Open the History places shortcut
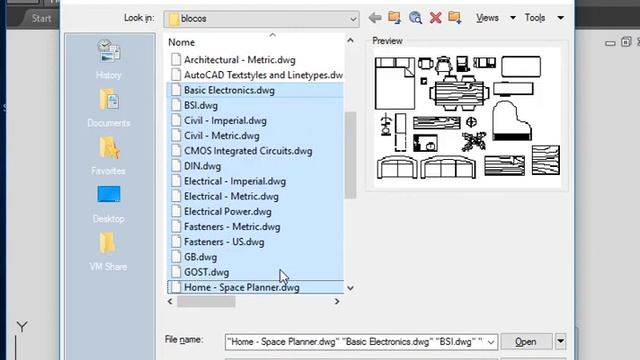Screen dimensions: 640x360 coord(109,60)
